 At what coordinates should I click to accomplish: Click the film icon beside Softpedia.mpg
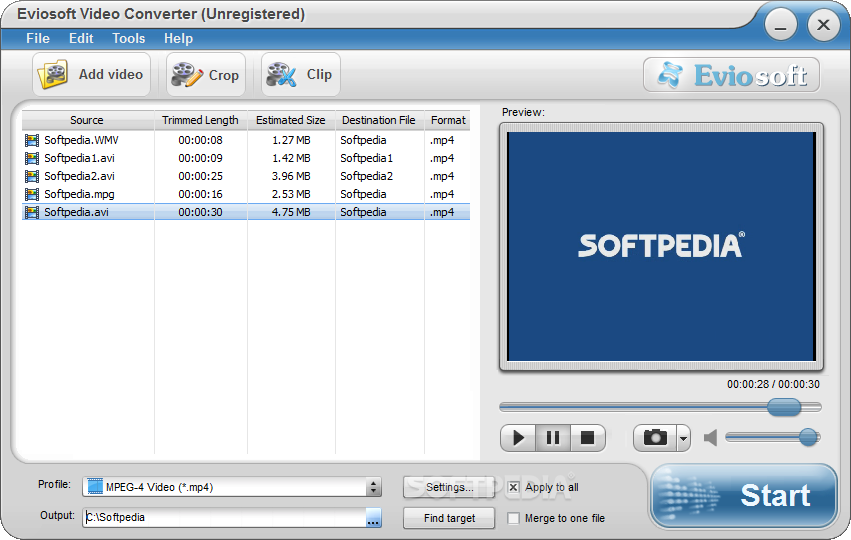pyautogui.click(x=32, y=194)
